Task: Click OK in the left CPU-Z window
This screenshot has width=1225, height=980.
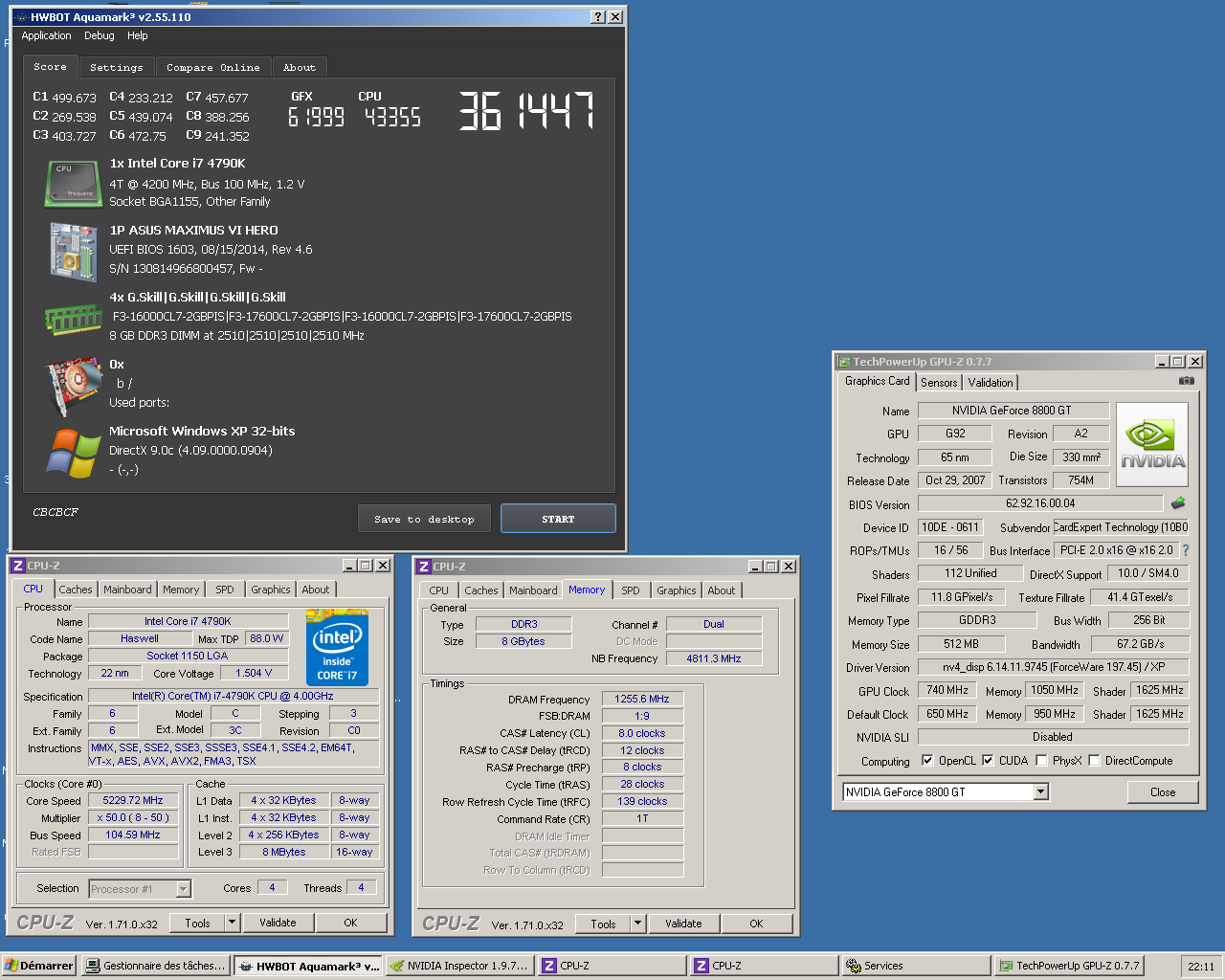Action: pos(350,923)
